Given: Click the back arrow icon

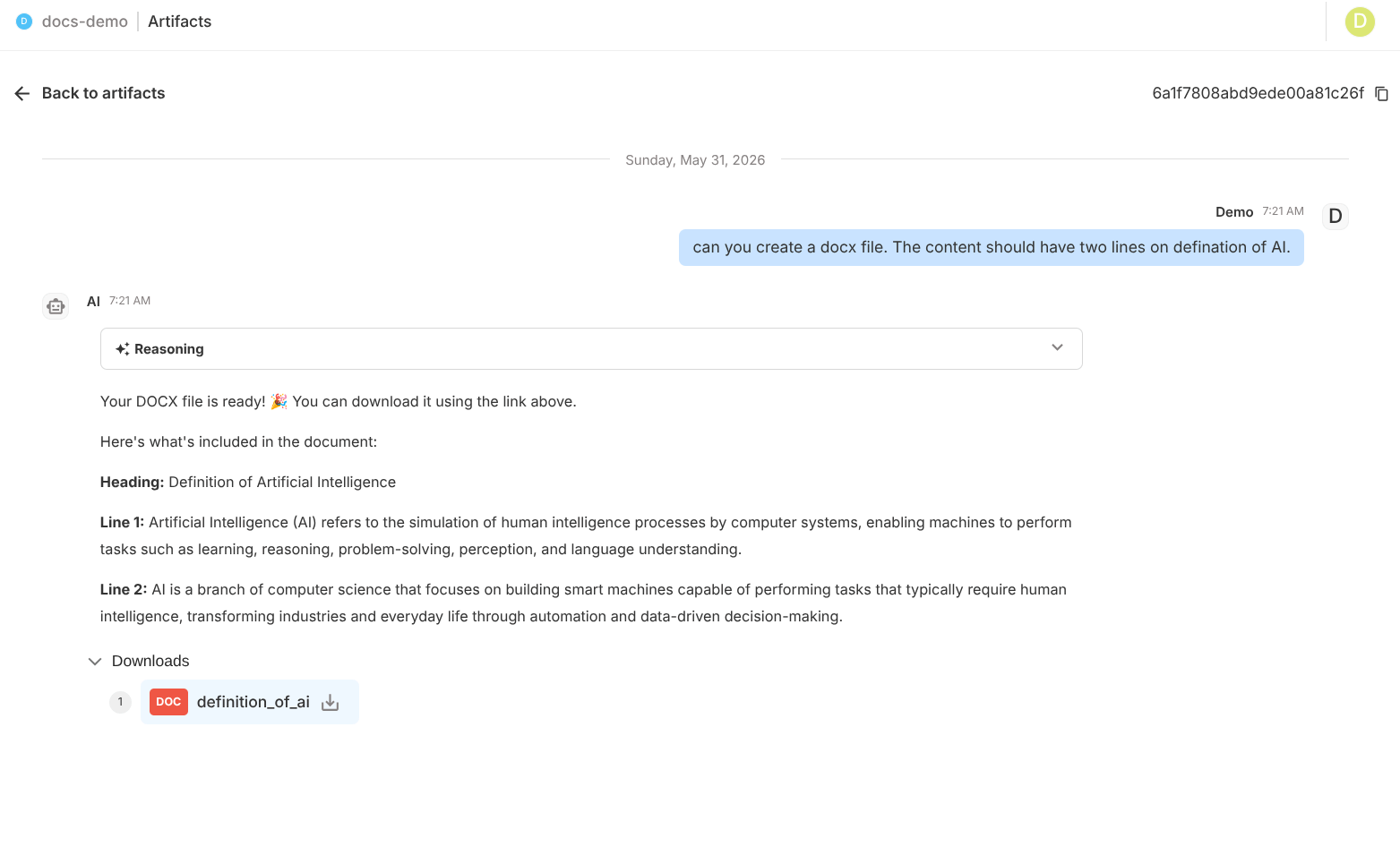Looking at the screenshot, I should point(22,93).
